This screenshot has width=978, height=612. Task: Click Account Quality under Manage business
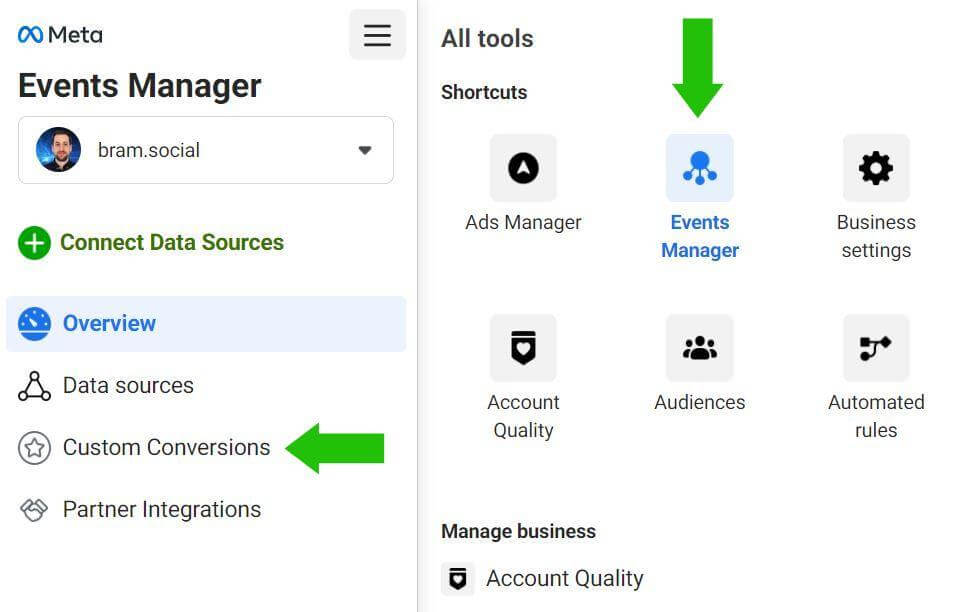(564, 578)
